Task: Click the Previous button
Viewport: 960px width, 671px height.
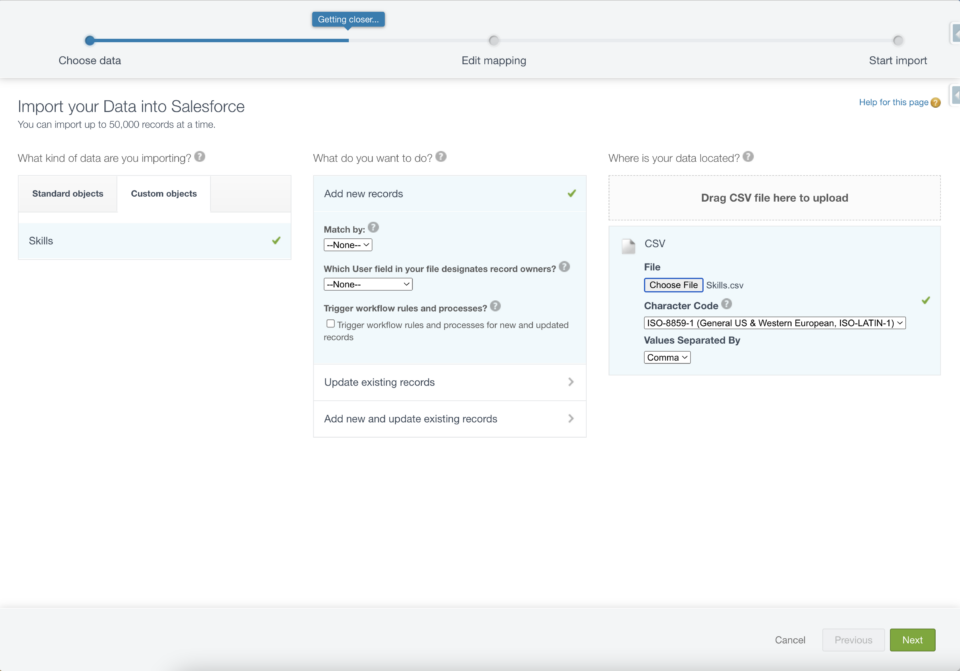Action: coord(853,640)
